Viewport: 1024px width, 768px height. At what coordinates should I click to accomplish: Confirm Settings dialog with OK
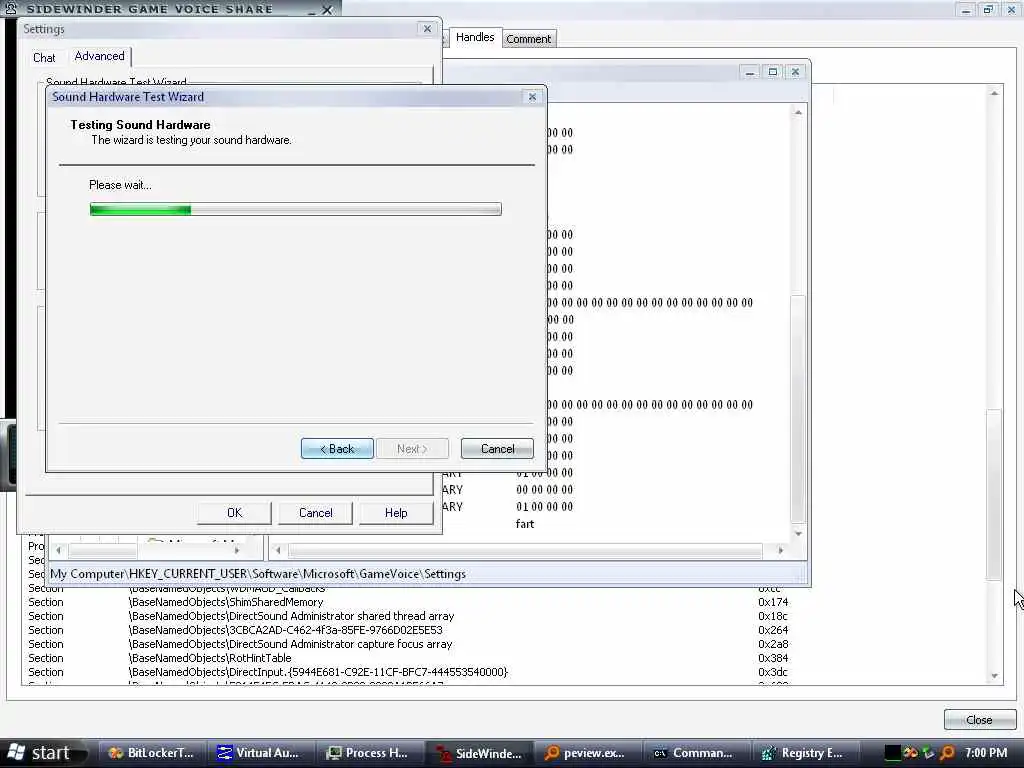click(x=234, y=513)
